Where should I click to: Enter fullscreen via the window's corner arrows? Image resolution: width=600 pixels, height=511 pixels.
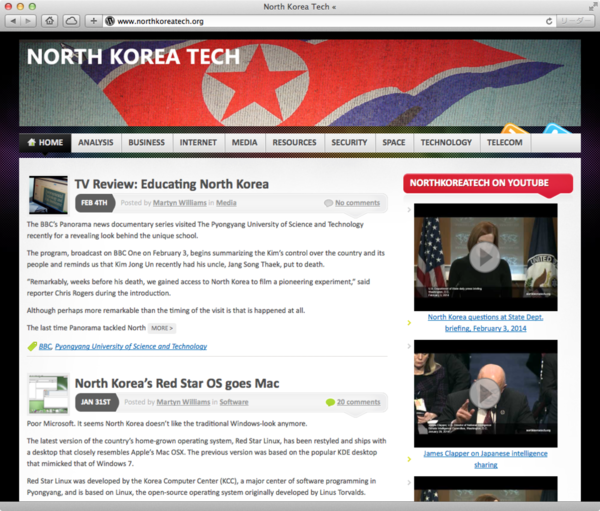point(593,7)
